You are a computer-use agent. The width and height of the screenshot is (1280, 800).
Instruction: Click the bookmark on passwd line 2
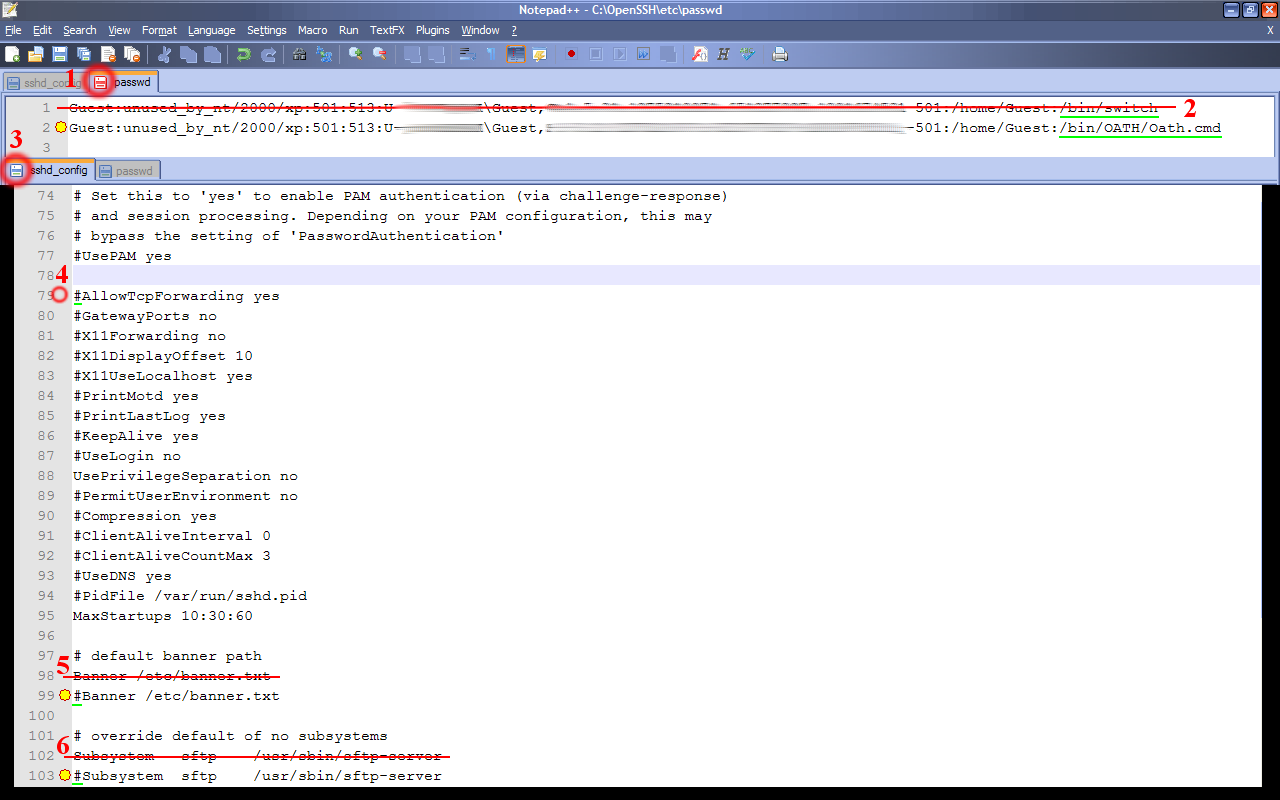(x=61, y=127)
